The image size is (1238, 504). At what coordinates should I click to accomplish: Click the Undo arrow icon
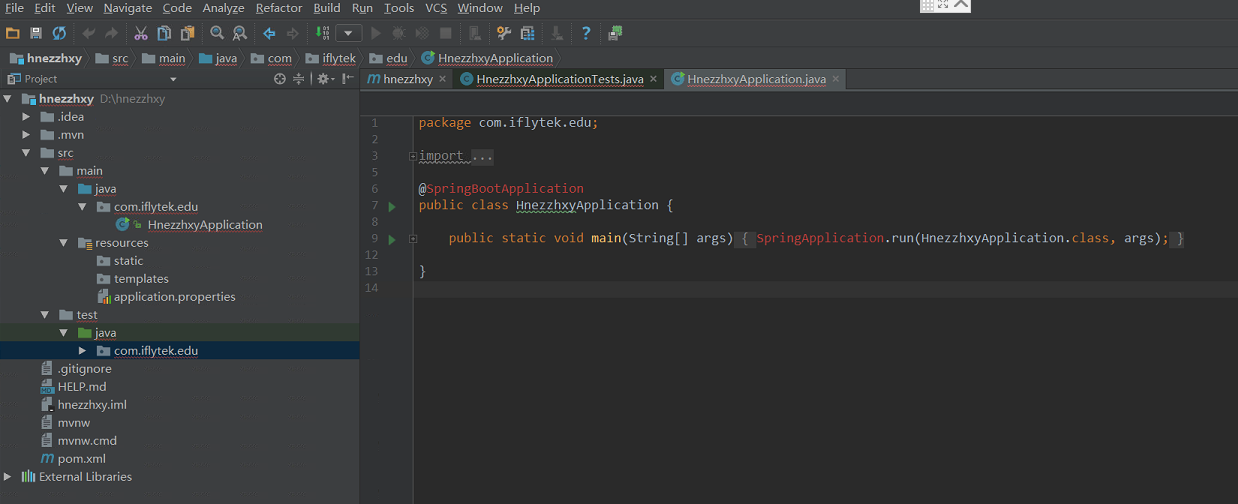point(89,33)
